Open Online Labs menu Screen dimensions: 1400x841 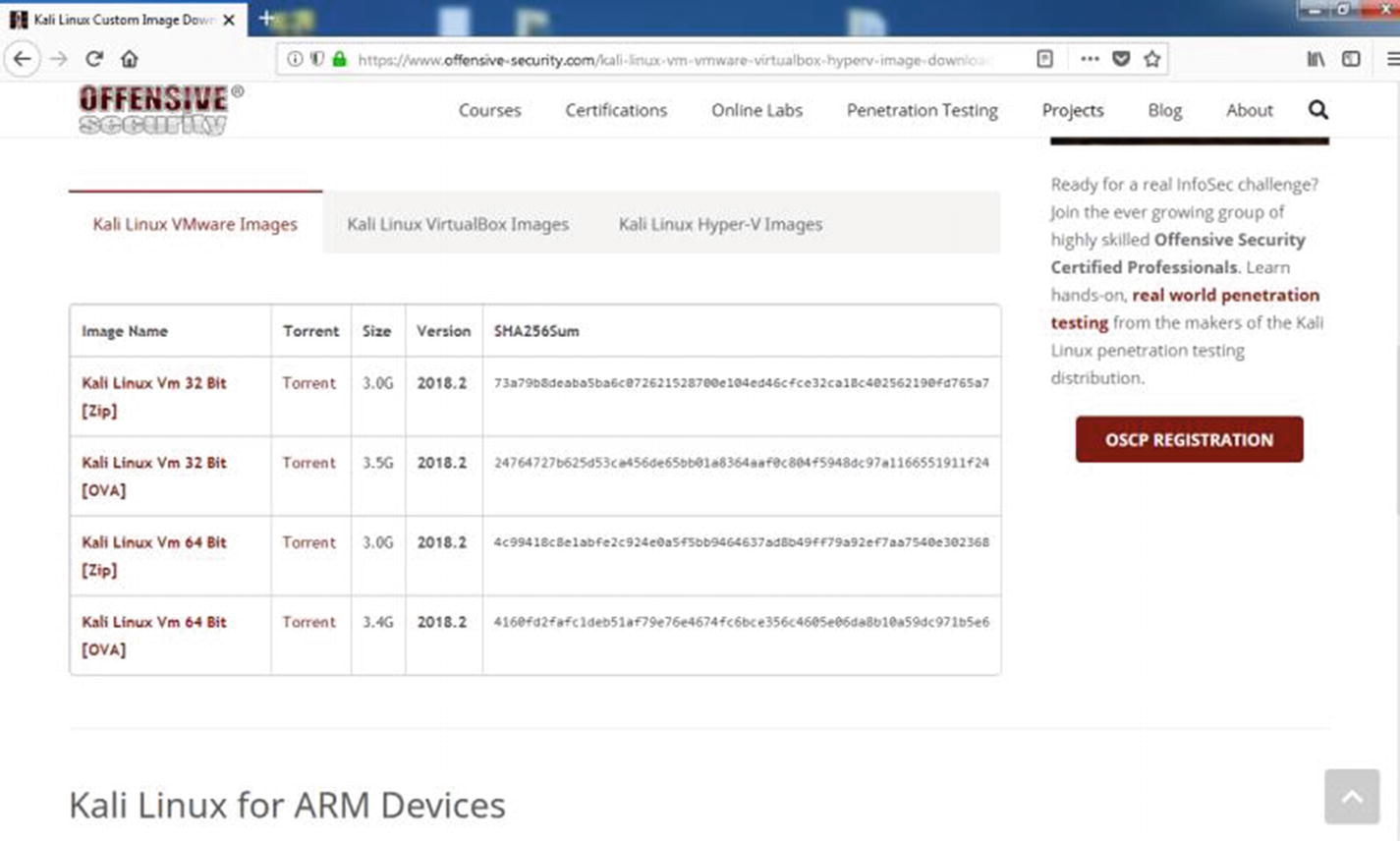(756, 110)
